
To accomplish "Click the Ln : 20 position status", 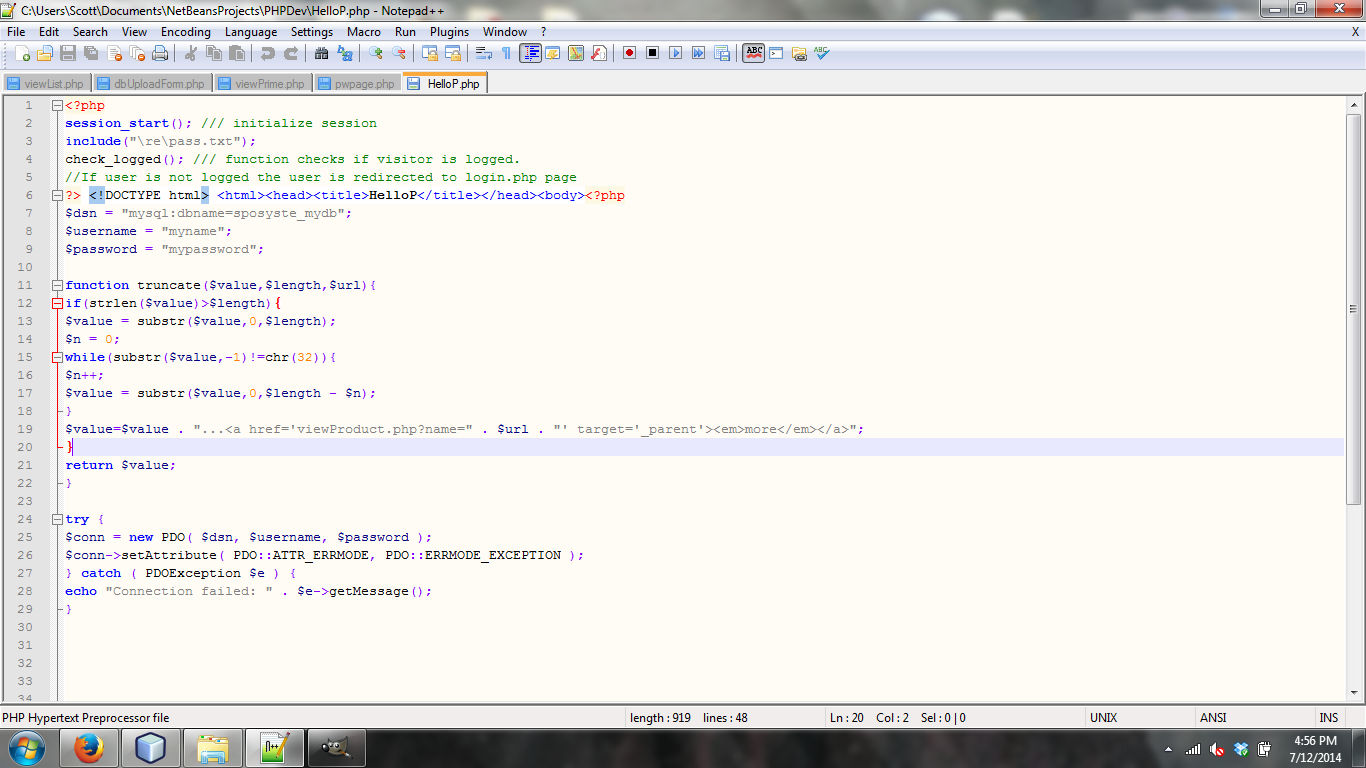I will tap(847, 717).
